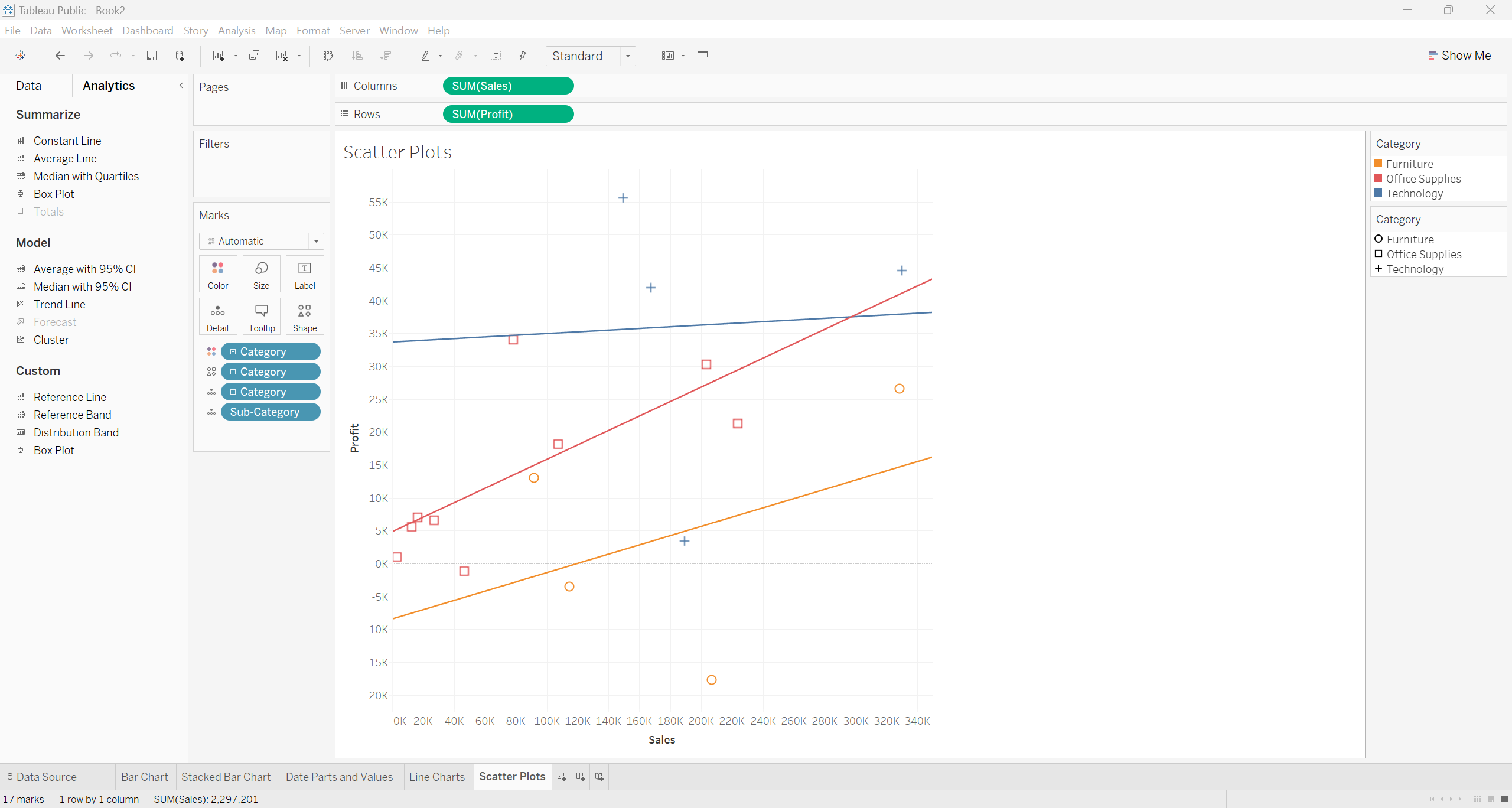The height and width of the screenshot is (808, 1512).
Task: Click the new data source icon
Action: 180,56
